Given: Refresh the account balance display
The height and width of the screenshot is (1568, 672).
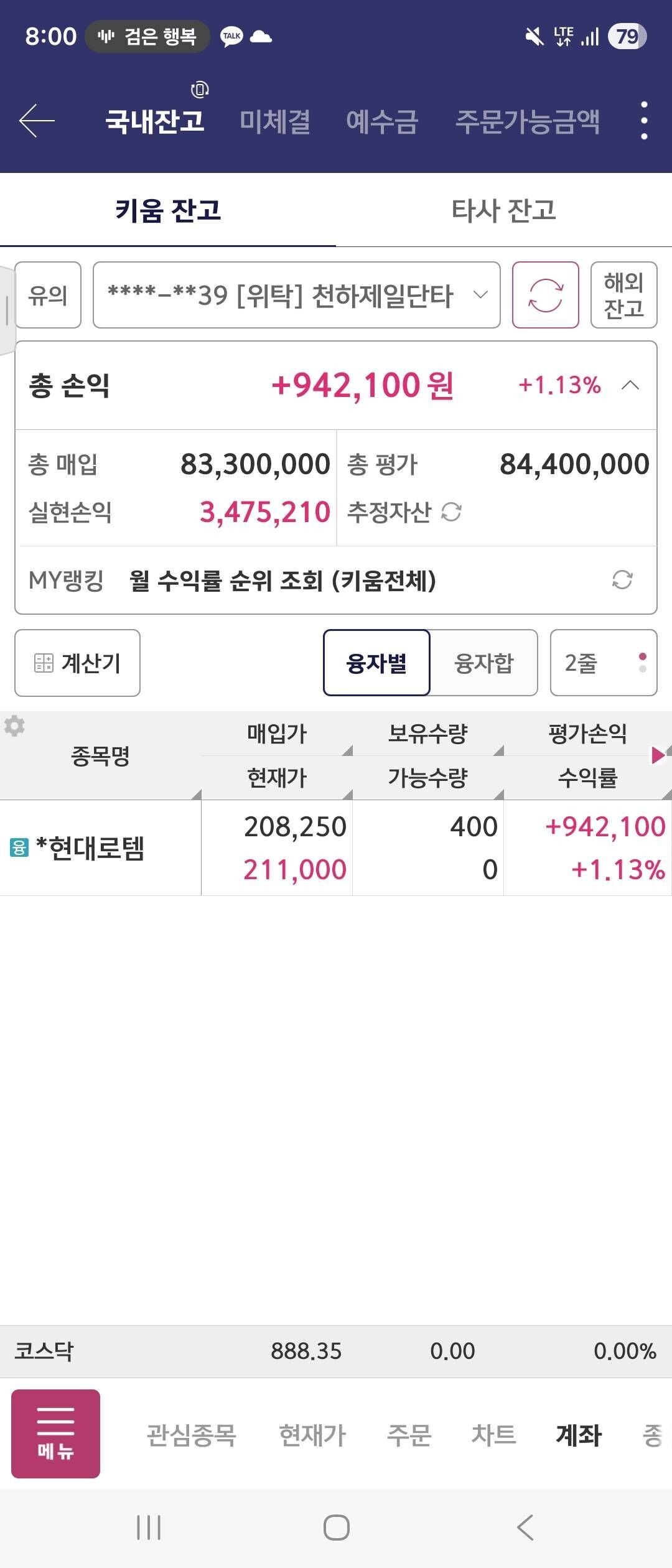Looking at the screenshot, I should click(546, 295).
